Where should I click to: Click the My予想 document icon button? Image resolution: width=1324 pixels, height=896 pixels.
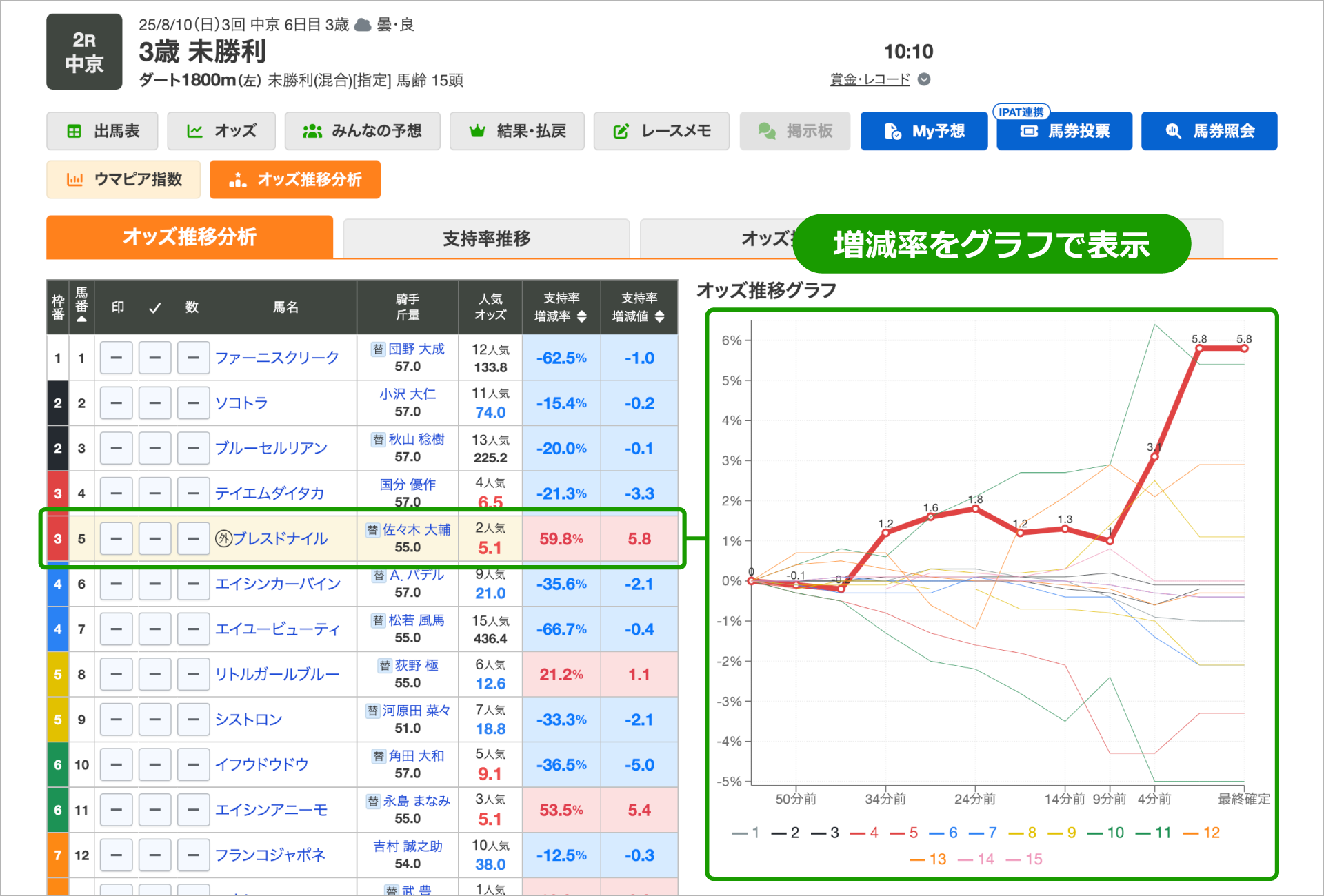(x=923, y=131)
